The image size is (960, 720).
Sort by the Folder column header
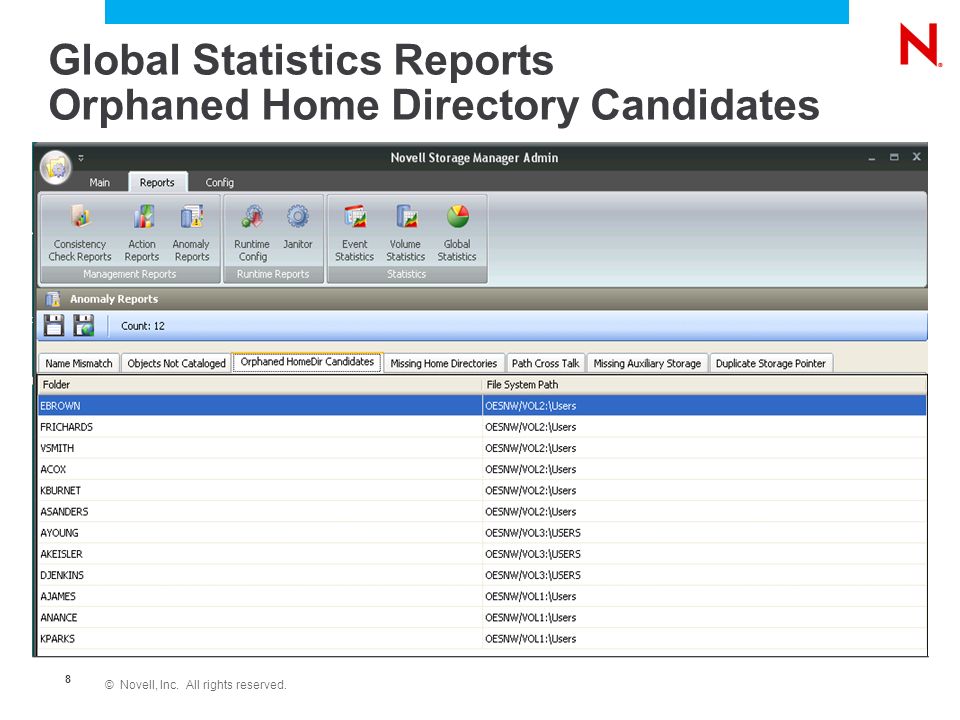[x=260, y=384]
